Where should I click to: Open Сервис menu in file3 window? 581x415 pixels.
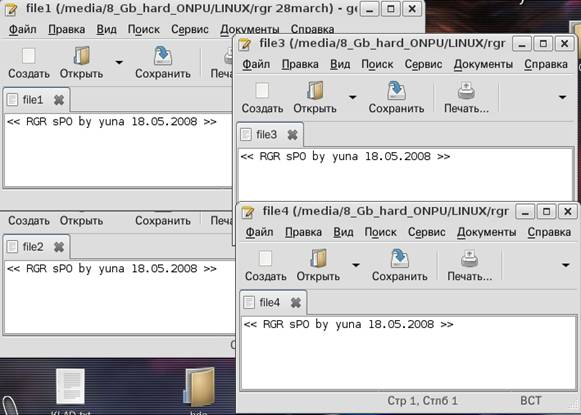click(423, 64)
